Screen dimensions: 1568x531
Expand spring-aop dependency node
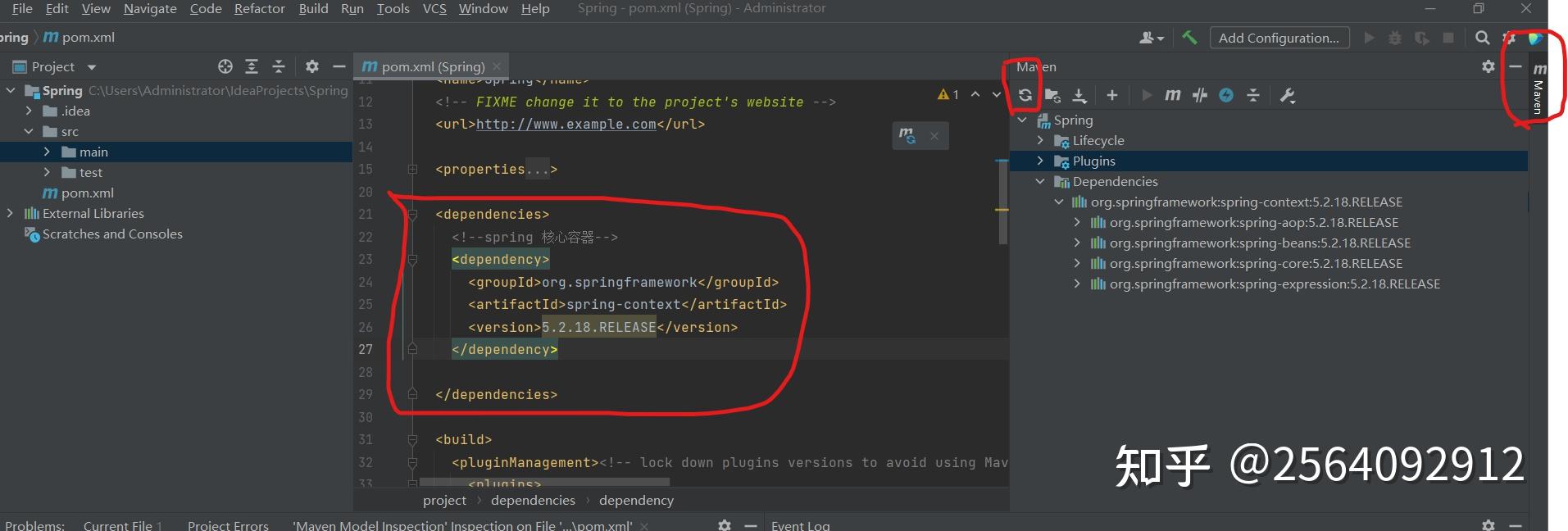tap(1077, 222)
